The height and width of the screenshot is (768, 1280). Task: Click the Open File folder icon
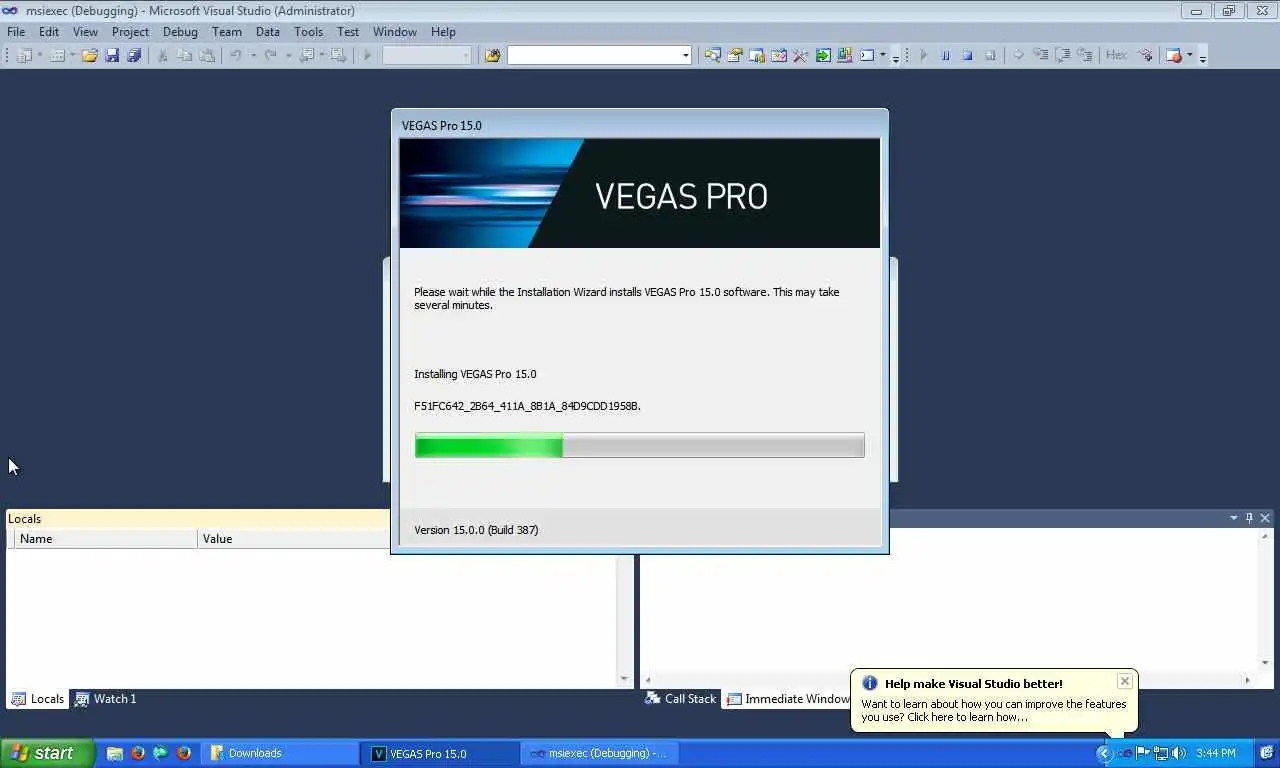click(x=90, y=55)
